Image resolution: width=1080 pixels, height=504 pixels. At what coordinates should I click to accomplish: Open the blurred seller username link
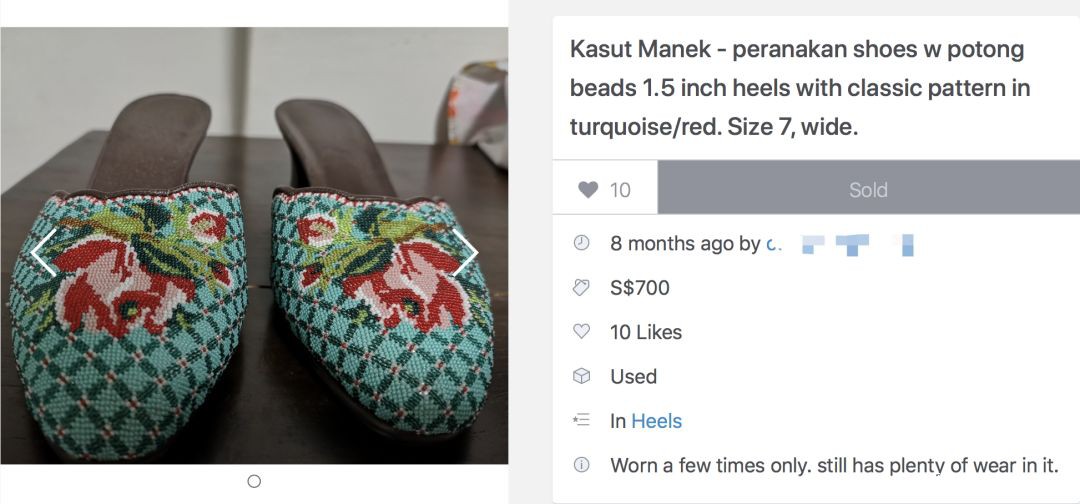(x=840, y=244)
